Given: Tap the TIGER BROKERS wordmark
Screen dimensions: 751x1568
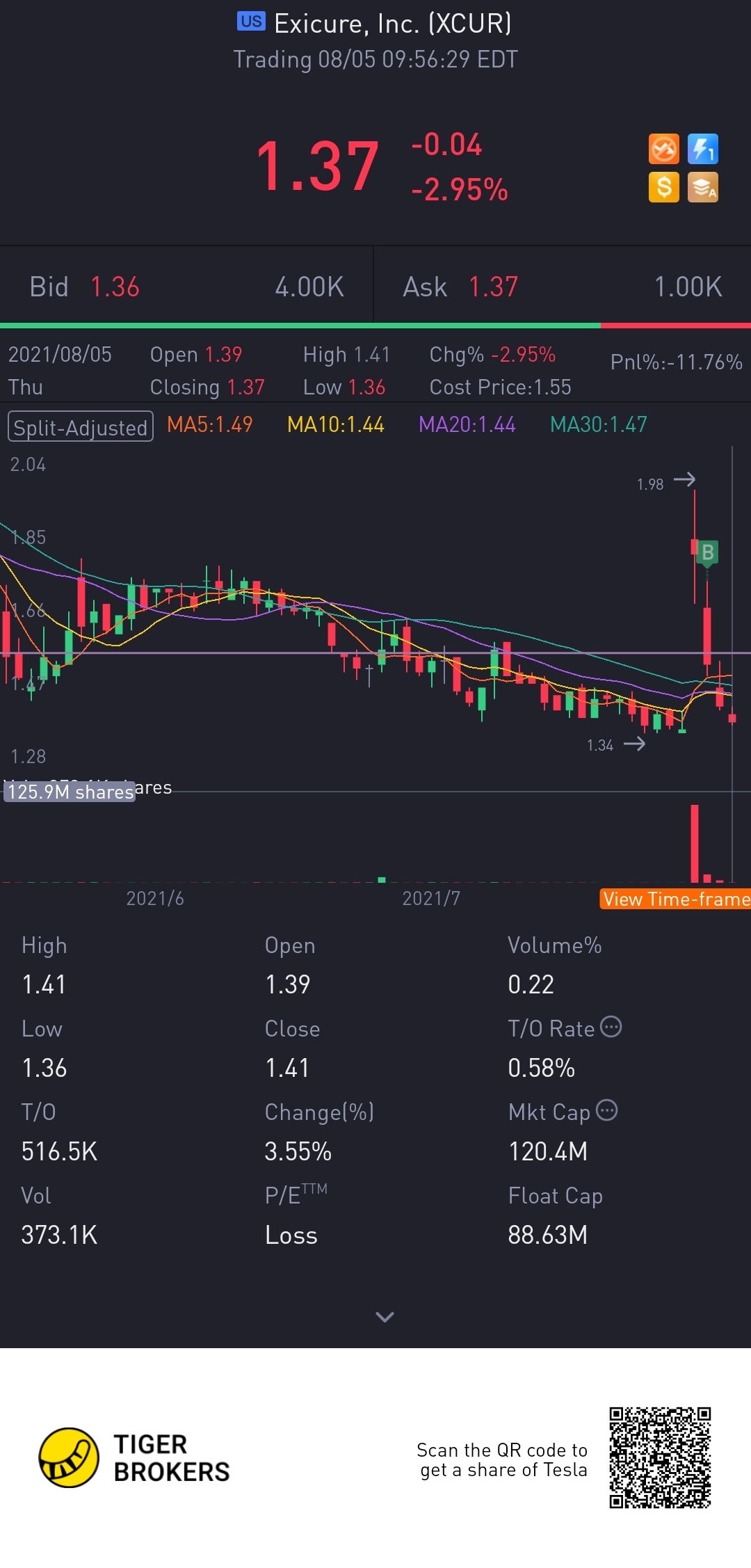Looking at the screenshot, I should coord(171,1458).
